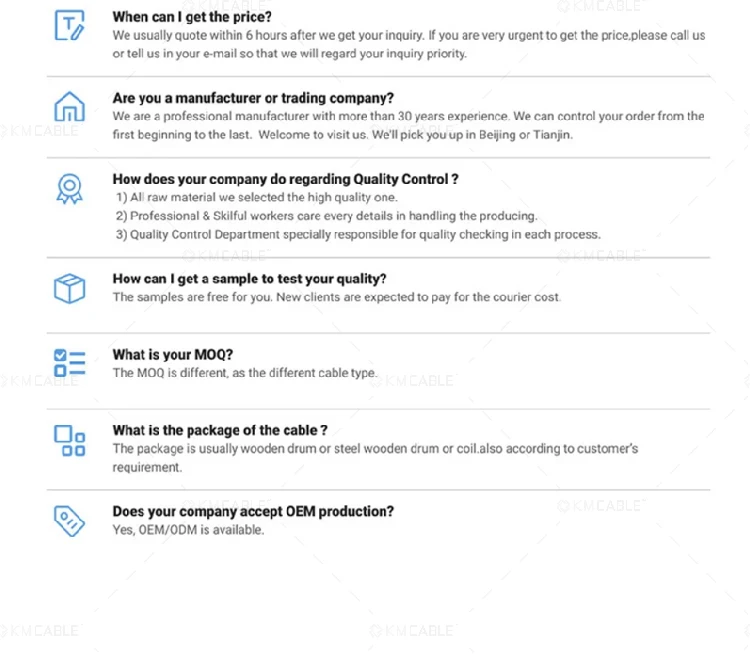750x654 pixels.
Task: Click the quality award ribbon icon
Action: tap(69, 189)
